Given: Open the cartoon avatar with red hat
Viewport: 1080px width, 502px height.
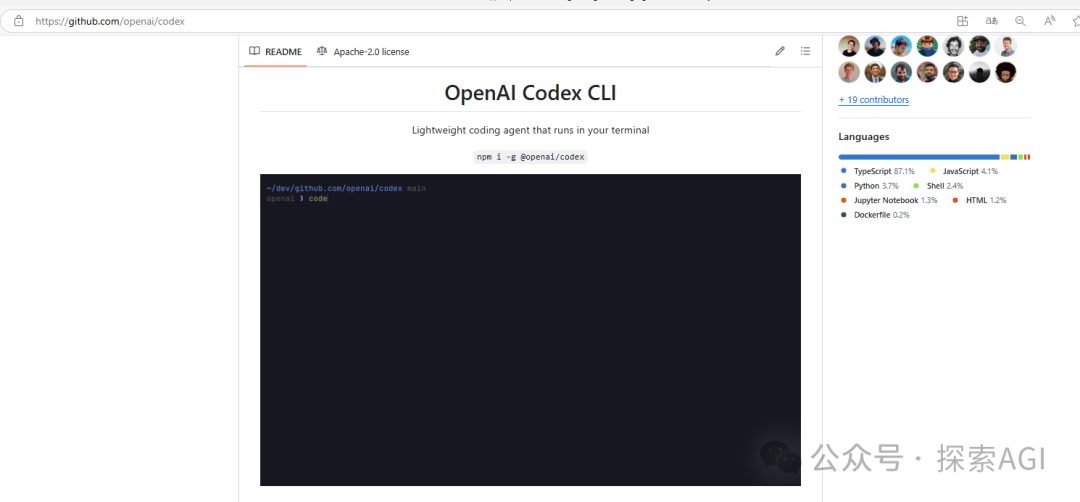Looking at the screenshot, I should [927, 46].
